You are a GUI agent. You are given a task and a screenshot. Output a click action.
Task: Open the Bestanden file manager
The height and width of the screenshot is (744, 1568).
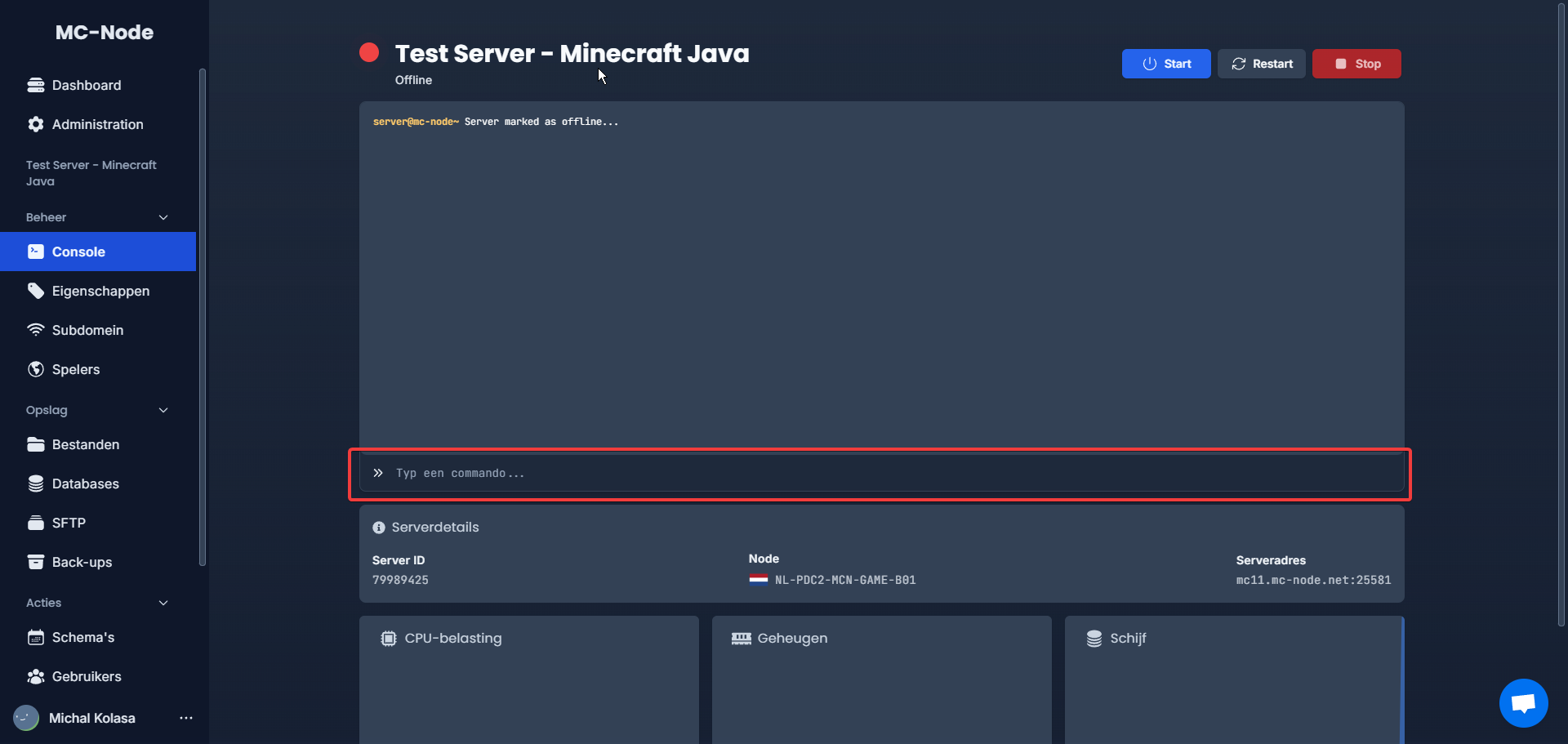coord(98,444)
